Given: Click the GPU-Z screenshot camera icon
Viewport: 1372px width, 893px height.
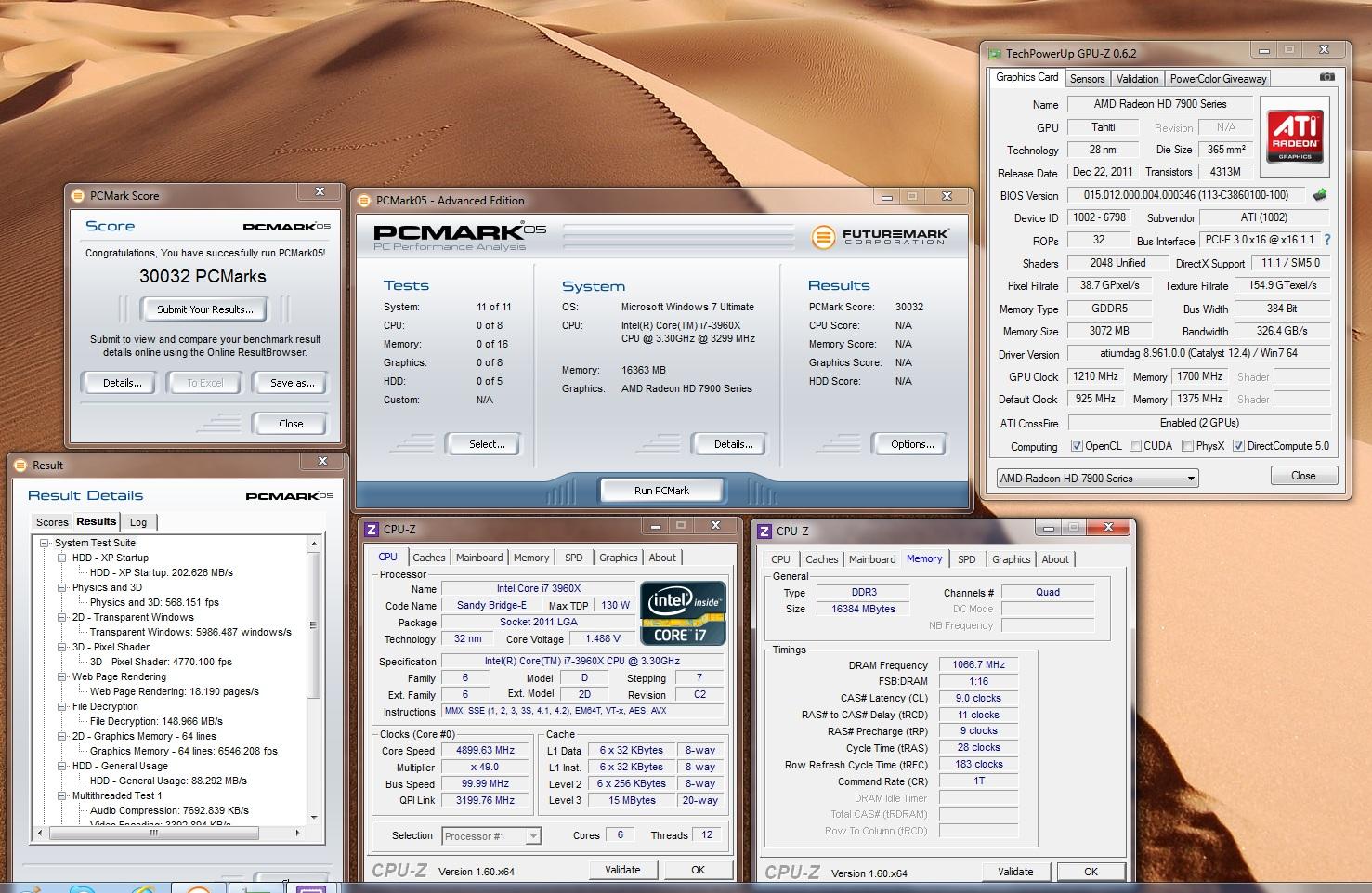Looking at the screenshot, I should [1327, 77].
